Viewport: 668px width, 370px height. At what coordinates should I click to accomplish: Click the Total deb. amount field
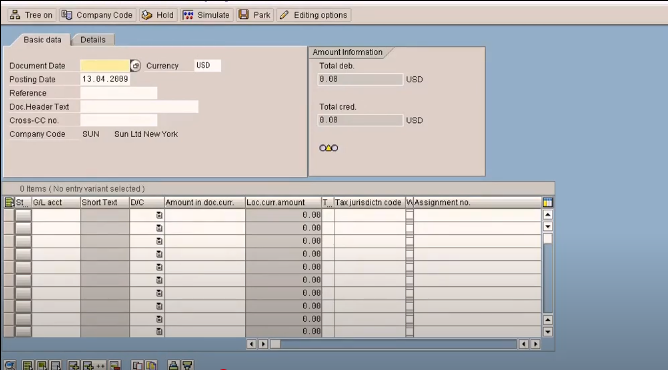360,79
